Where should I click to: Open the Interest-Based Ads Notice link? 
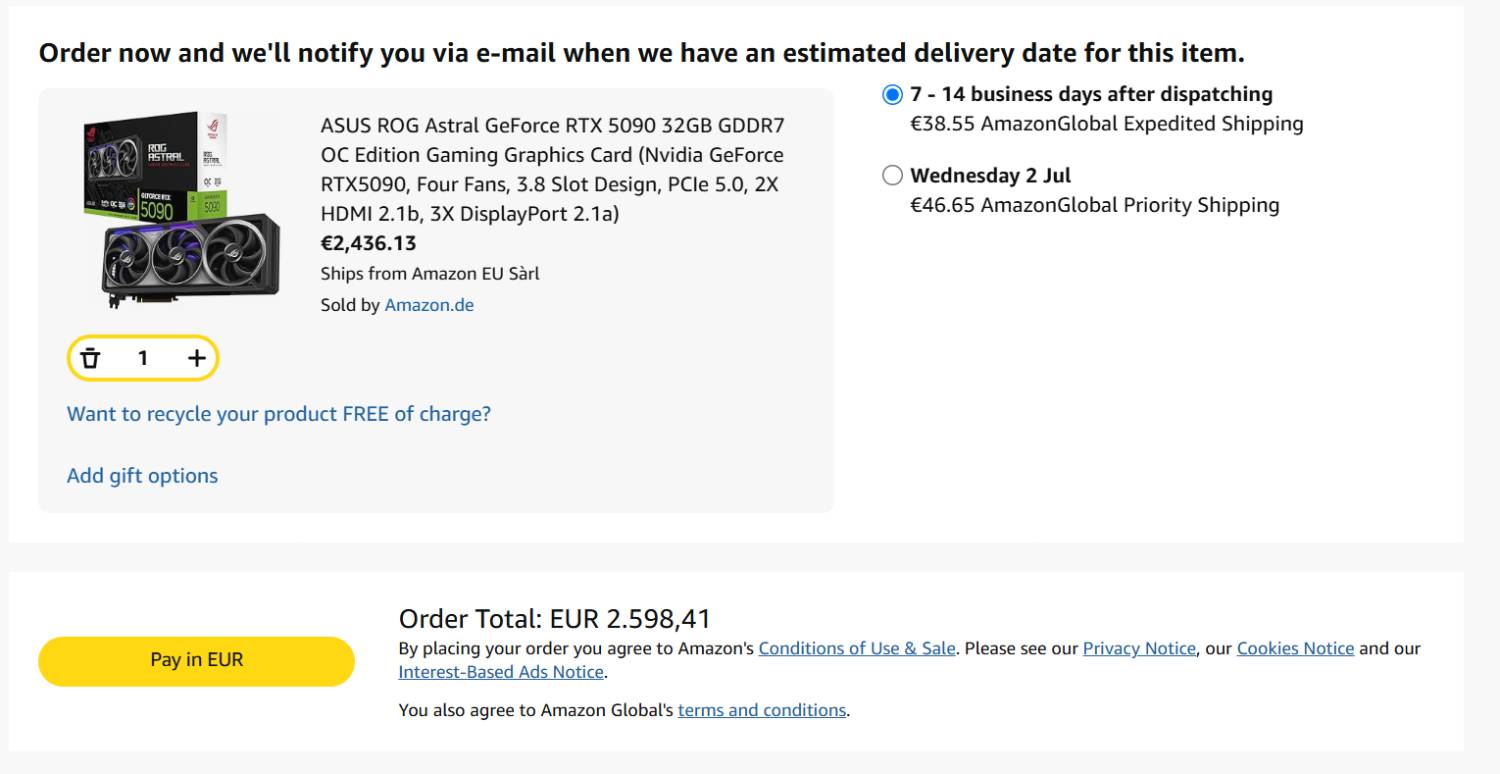(501, 672)
